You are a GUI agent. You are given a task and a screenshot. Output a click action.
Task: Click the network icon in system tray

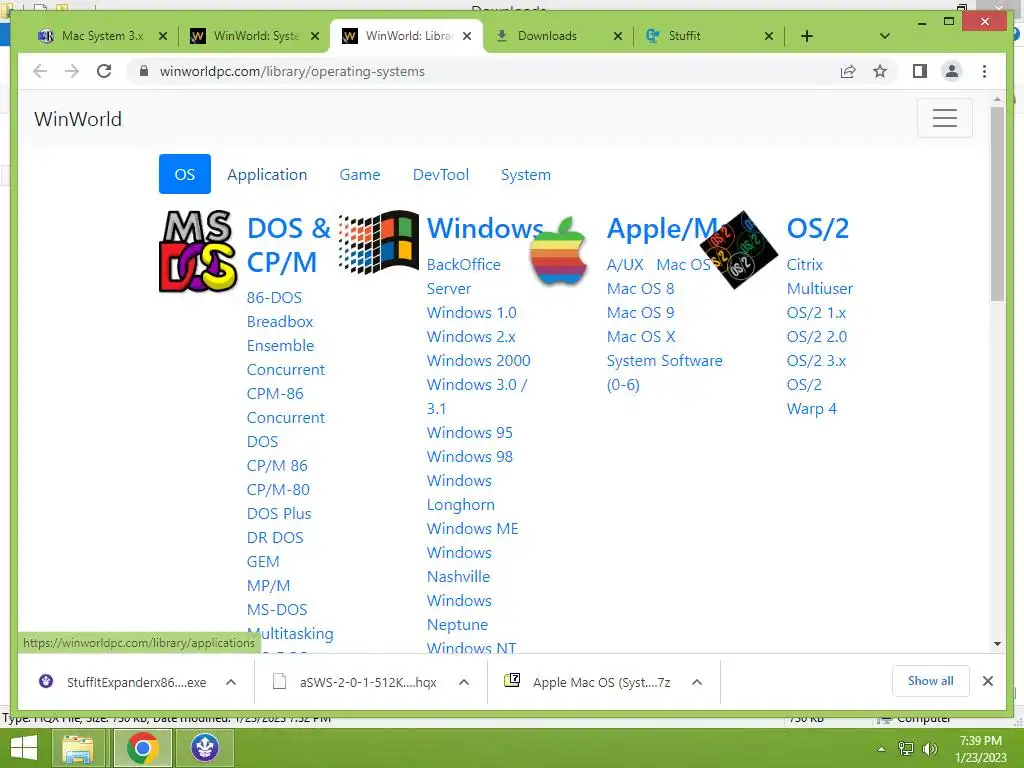pos(906,749)
